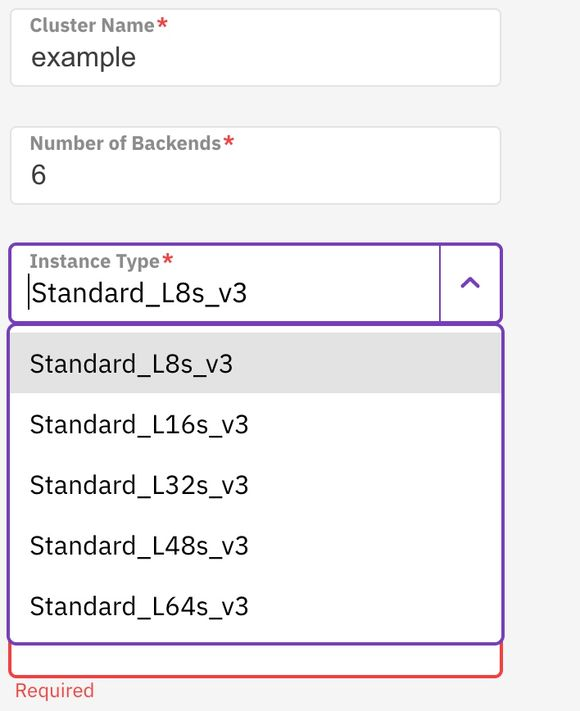Viewport: 580px width, 711px height.
Task: Click the highlighted first option row
Action: pyautogui.click(x=255, y=363)
